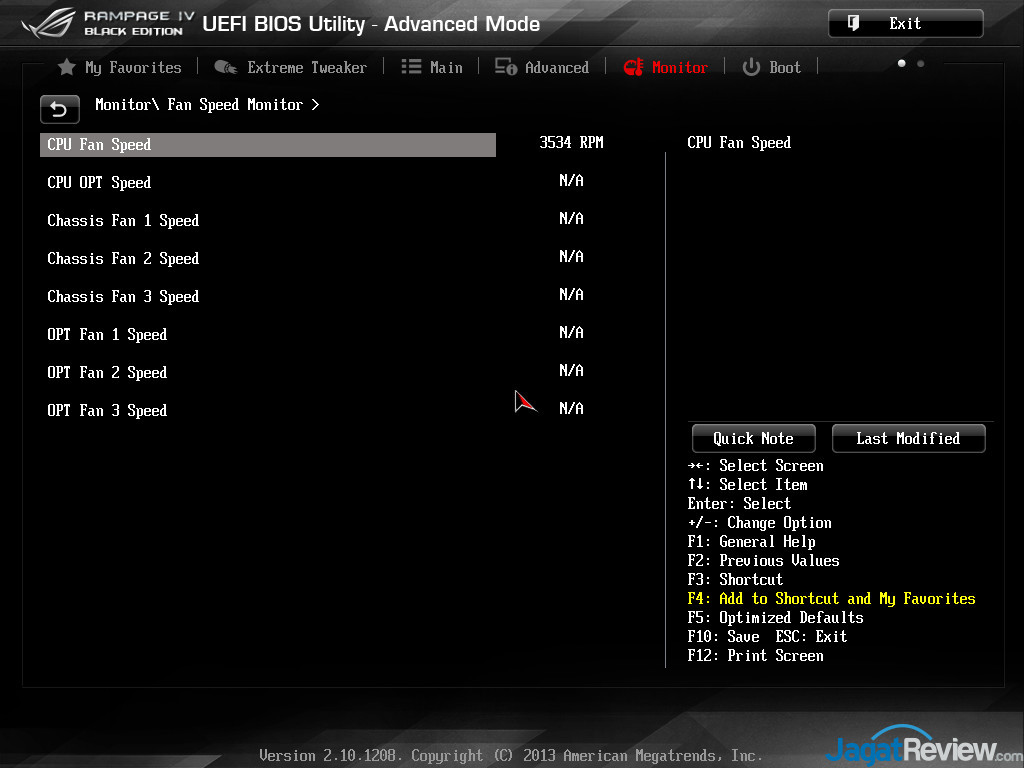The height and width of the screenshot is (768, 1024).
Task: Click the N/A value of Chassis Fan 2 Speed
Action: (571, 256)
